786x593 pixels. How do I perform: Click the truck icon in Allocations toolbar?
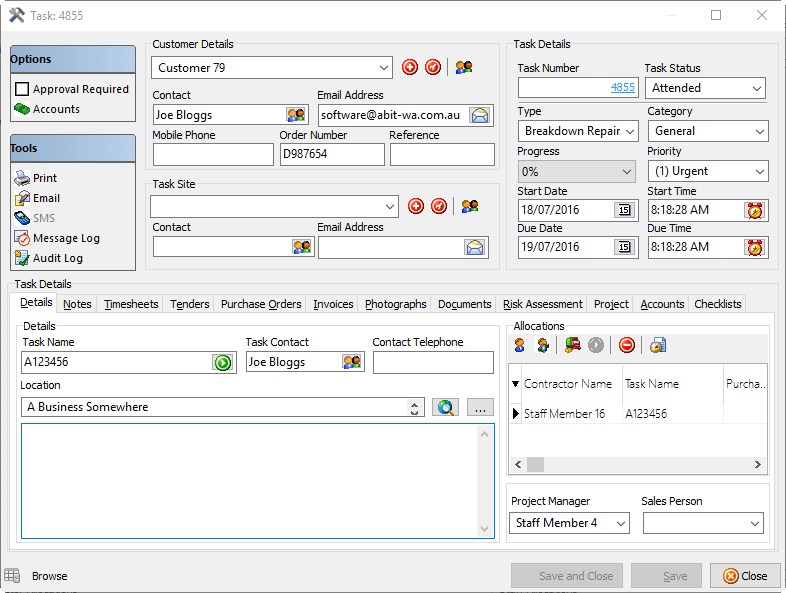coord(573,345)
